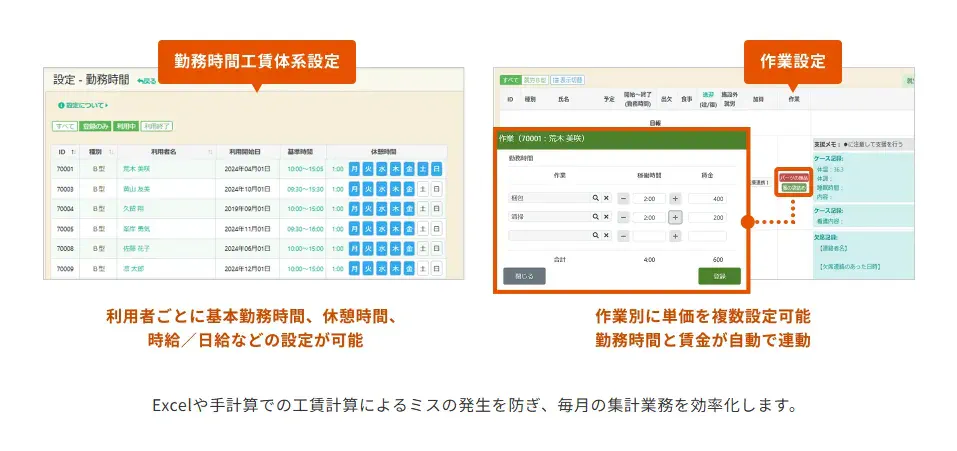Image resolution: width=957 pixels, height=451 pixels.
Task: Click the red work tag in 作業 column
Action: (x=793, y=177)
